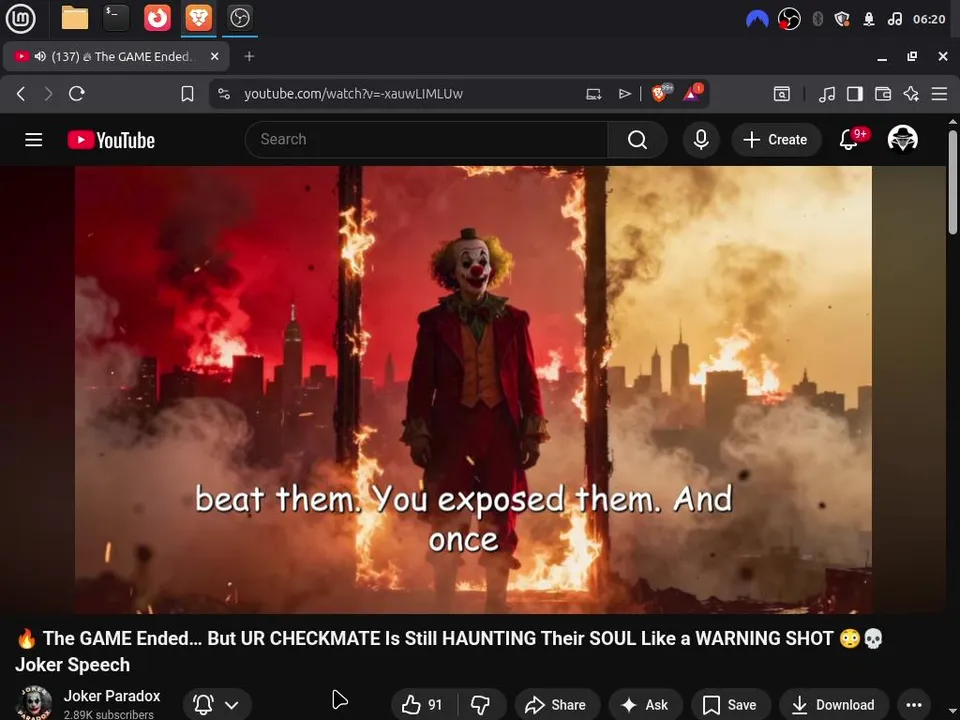The width and height of the screenshot is (960, 720).
Task: Mute the tab using its speaker icon
Action: (x=40, y=56)
